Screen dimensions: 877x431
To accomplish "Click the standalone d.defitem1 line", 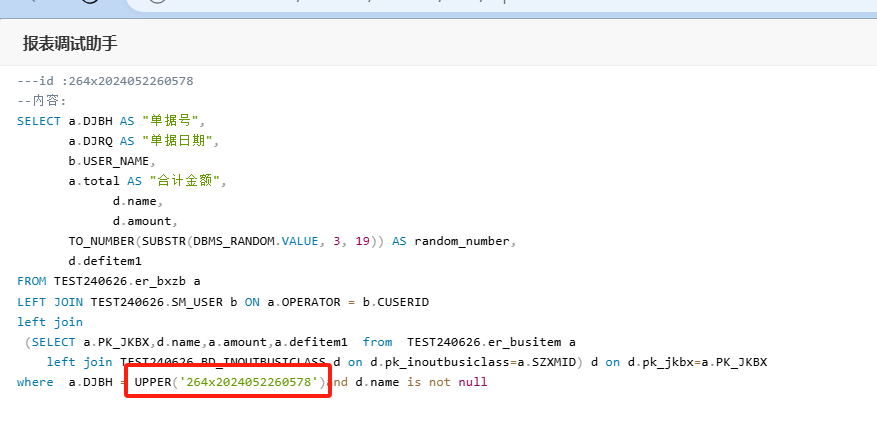I will tap(105, 262).
